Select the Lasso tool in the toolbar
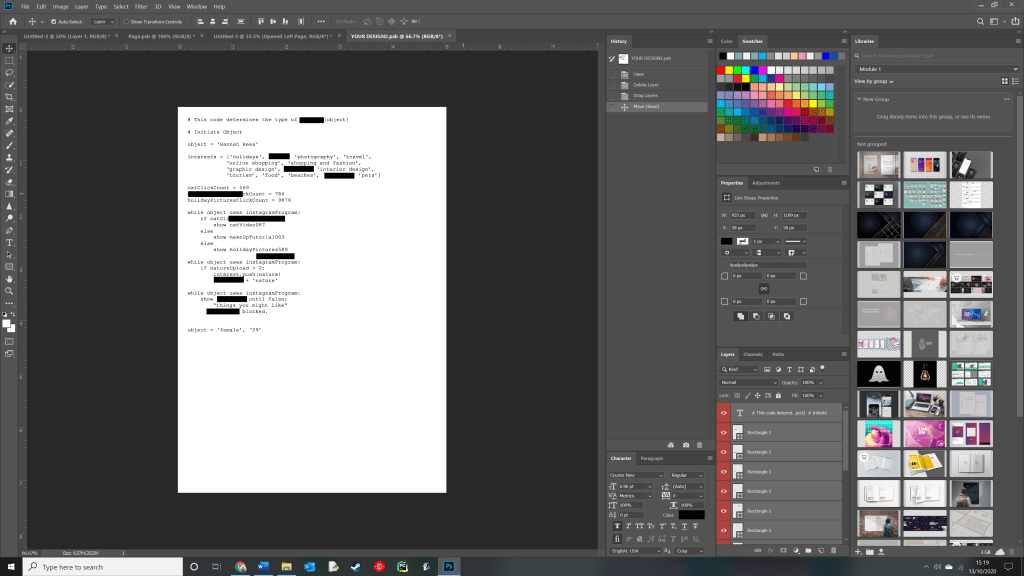The image size is (1024, 576). (x=9, y=73)
